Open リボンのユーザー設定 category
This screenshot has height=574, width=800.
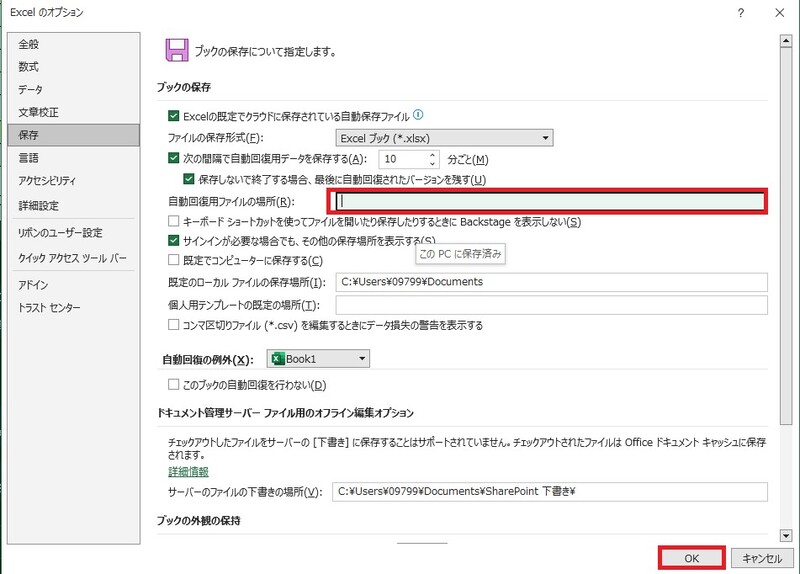point(73,233)
